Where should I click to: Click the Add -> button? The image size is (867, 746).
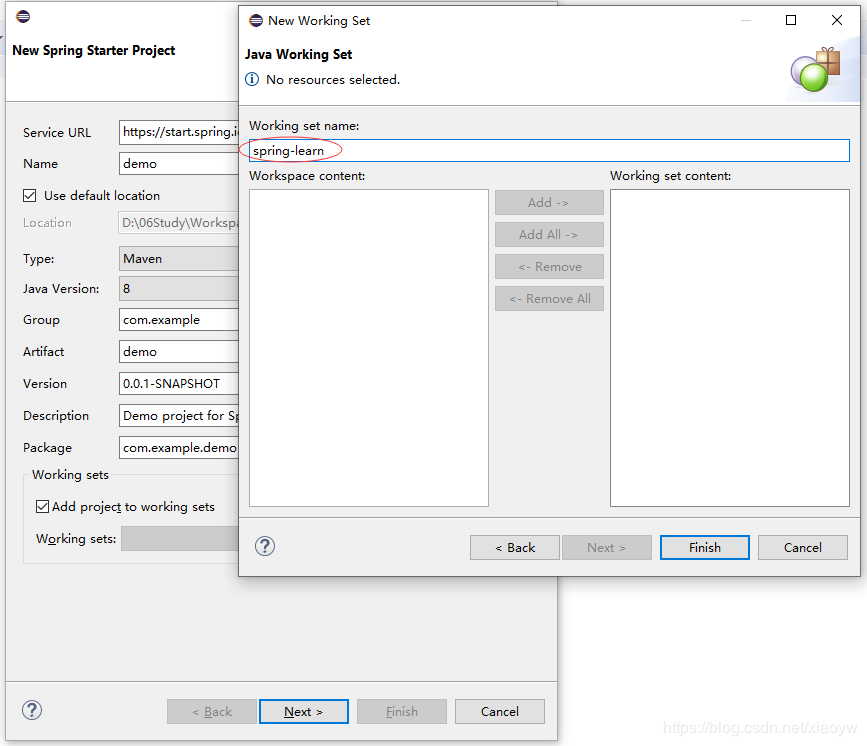point(549,203)
